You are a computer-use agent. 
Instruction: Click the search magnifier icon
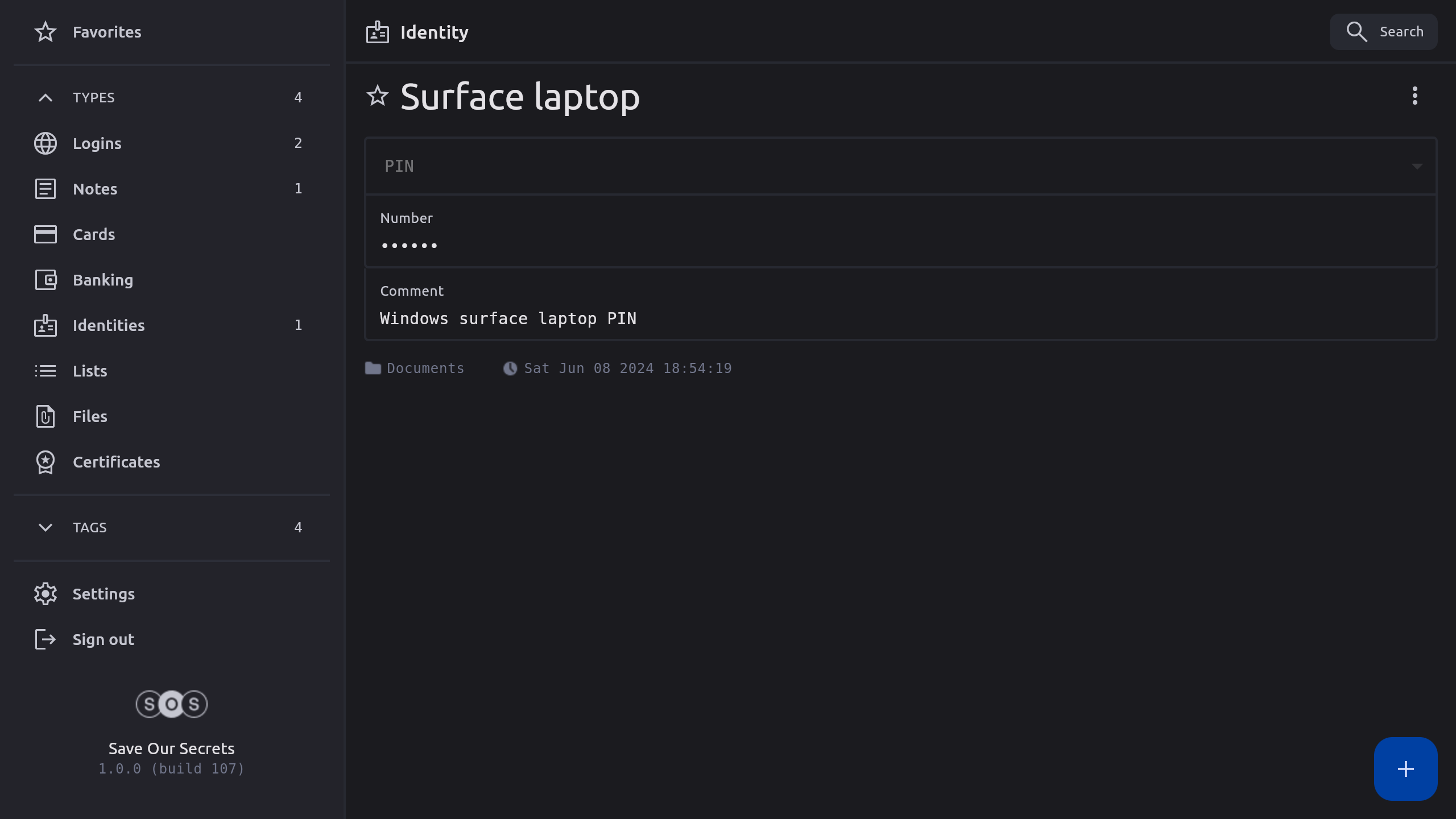(x=1356, y=32)
